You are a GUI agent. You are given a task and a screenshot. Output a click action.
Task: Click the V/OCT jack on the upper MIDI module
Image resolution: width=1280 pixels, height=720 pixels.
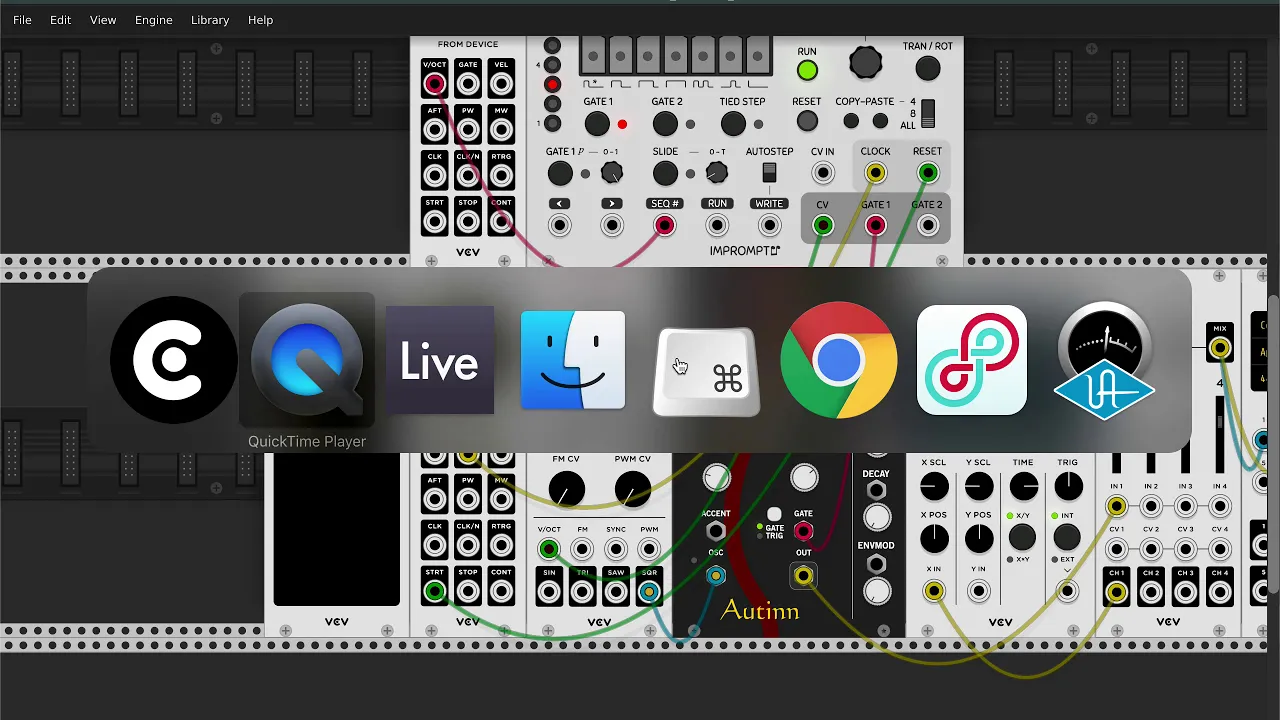point(435,84)
